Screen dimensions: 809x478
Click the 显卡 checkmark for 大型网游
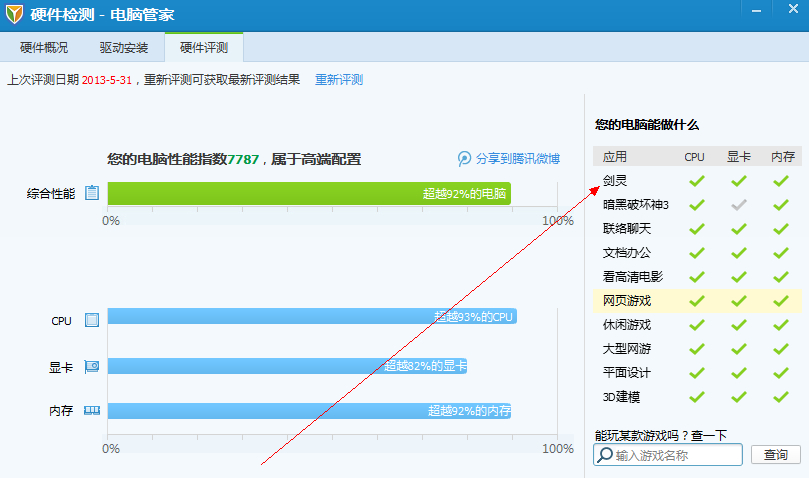tap(739, 349)
